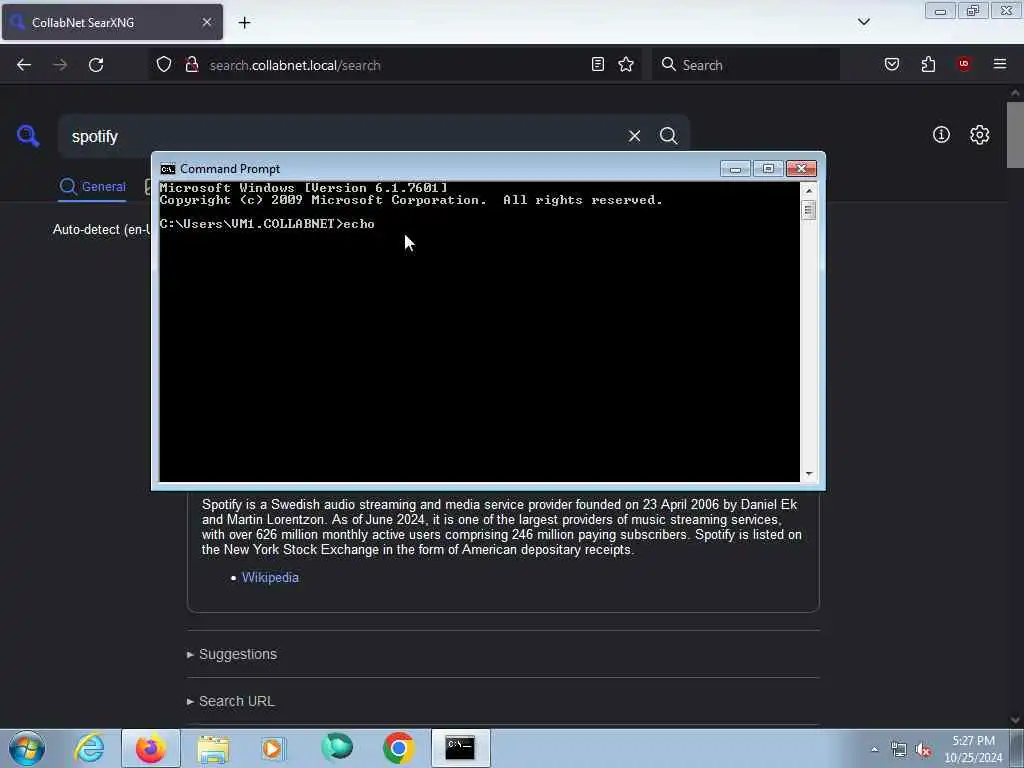
Task: Click Command Prompt scrollbar up arrow
Action: point(808,191)
